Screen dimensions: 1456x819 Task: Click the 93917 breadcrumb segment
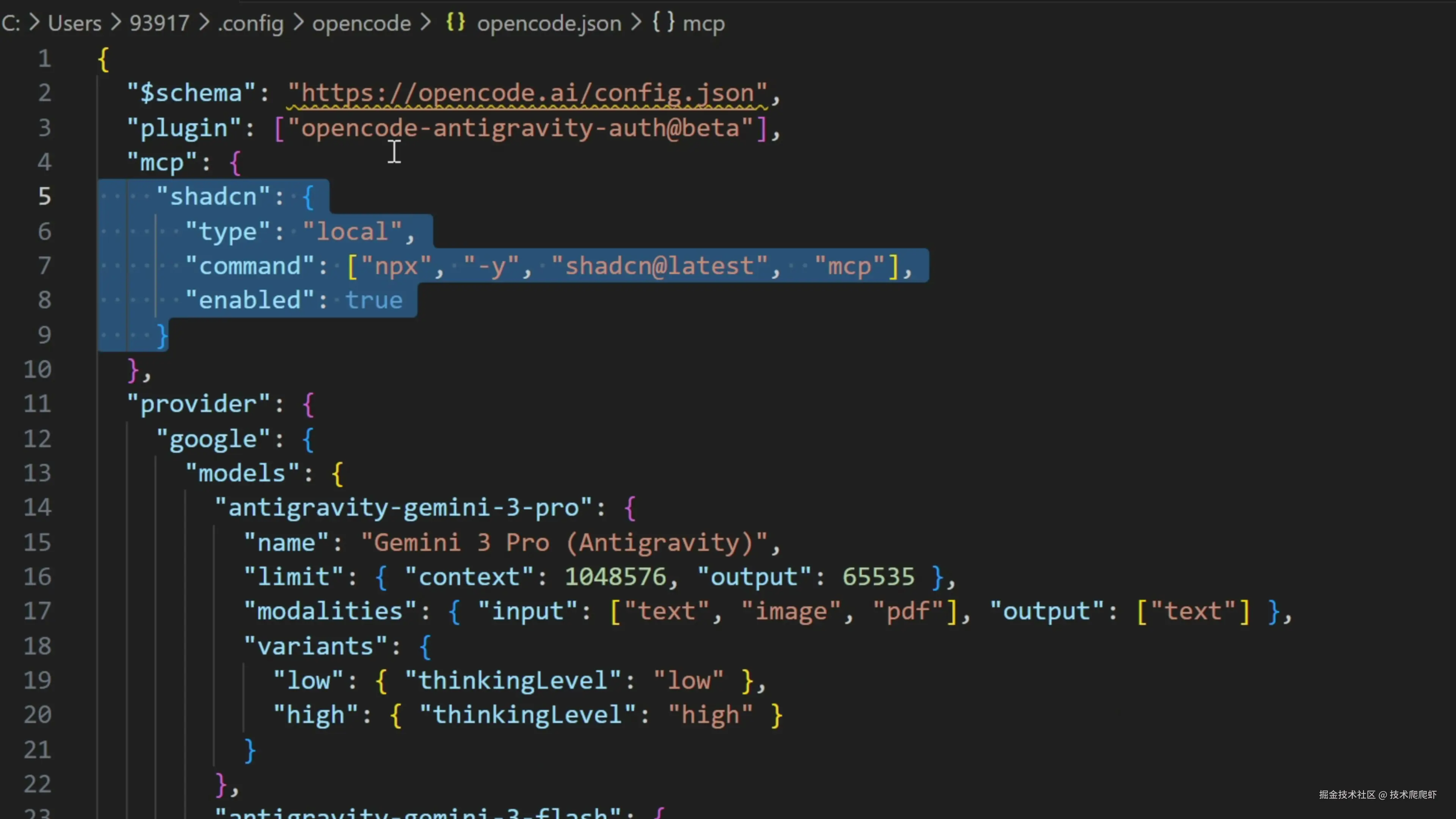click(x=159, y=23)
